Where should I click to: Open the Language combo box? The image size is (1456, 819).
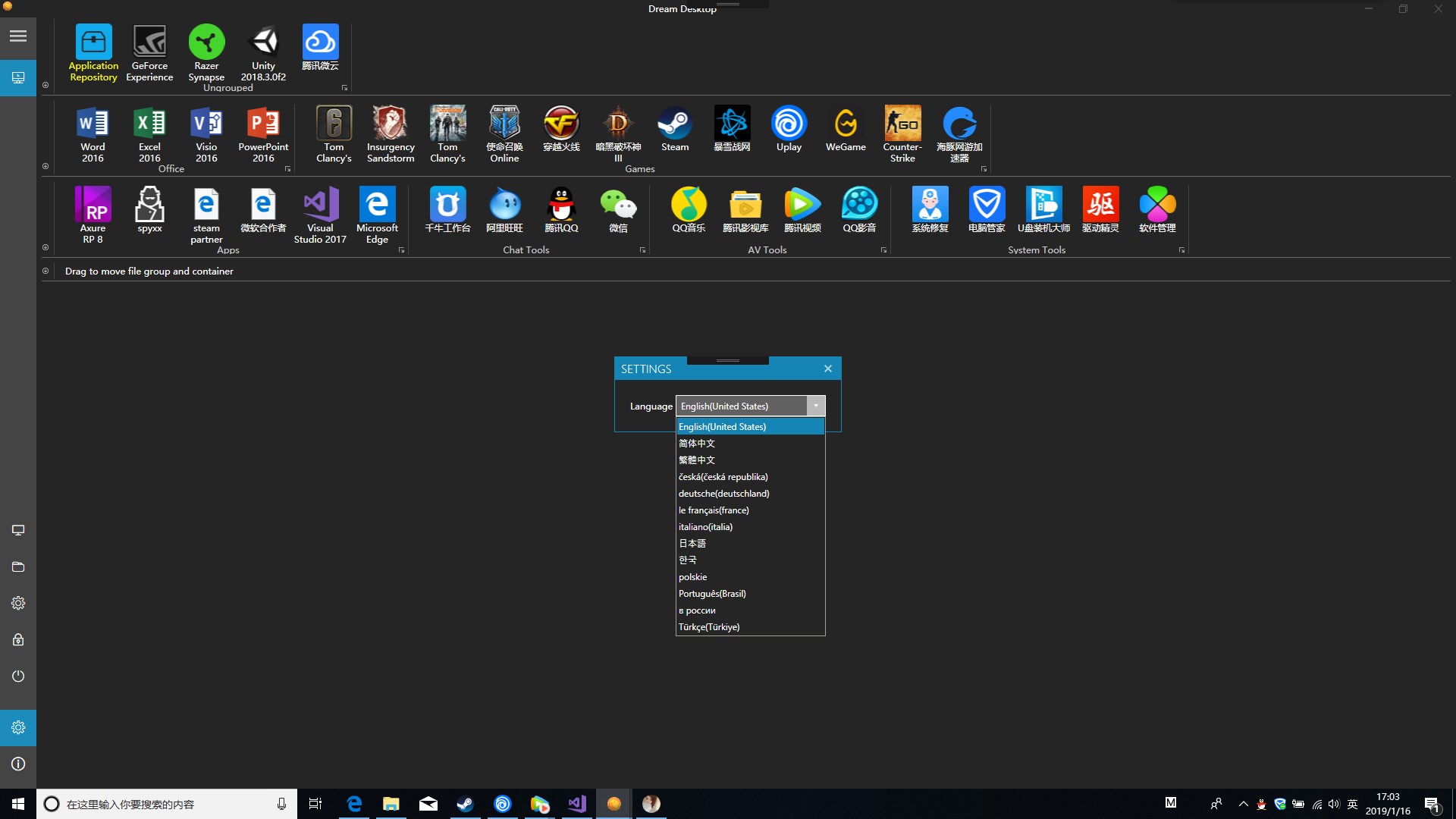(750, 406)
